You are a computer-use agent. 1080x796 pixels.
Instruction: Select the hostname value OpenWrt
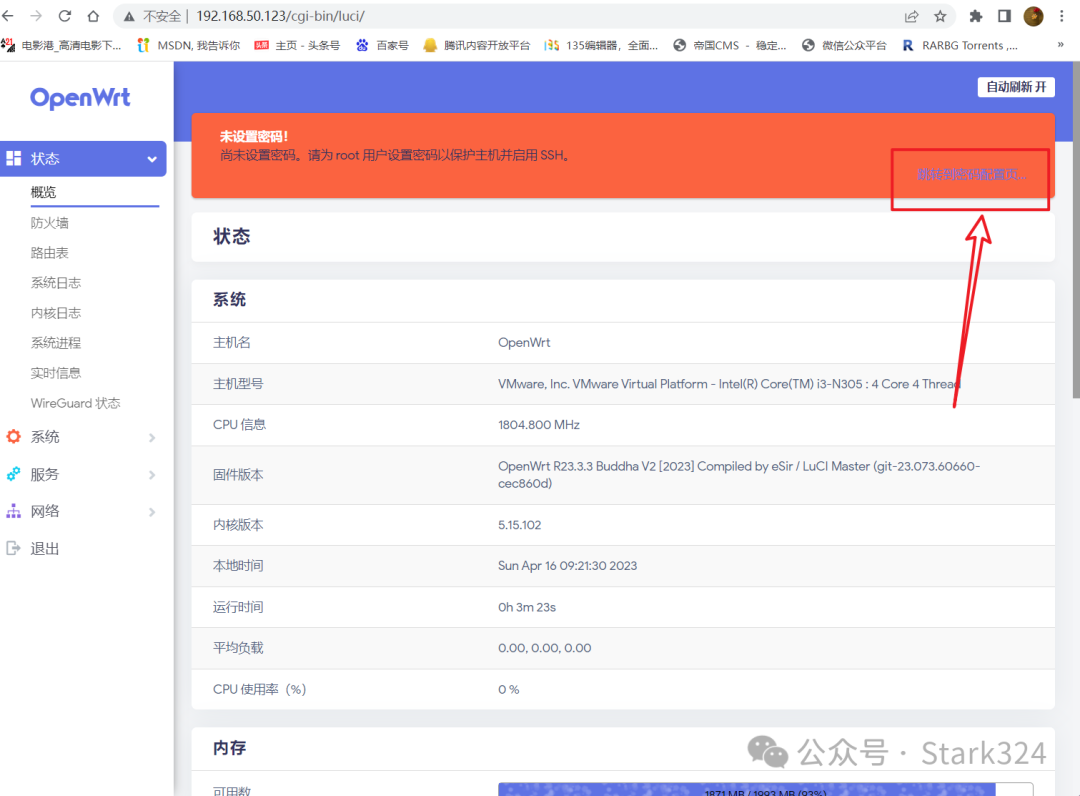524,342
